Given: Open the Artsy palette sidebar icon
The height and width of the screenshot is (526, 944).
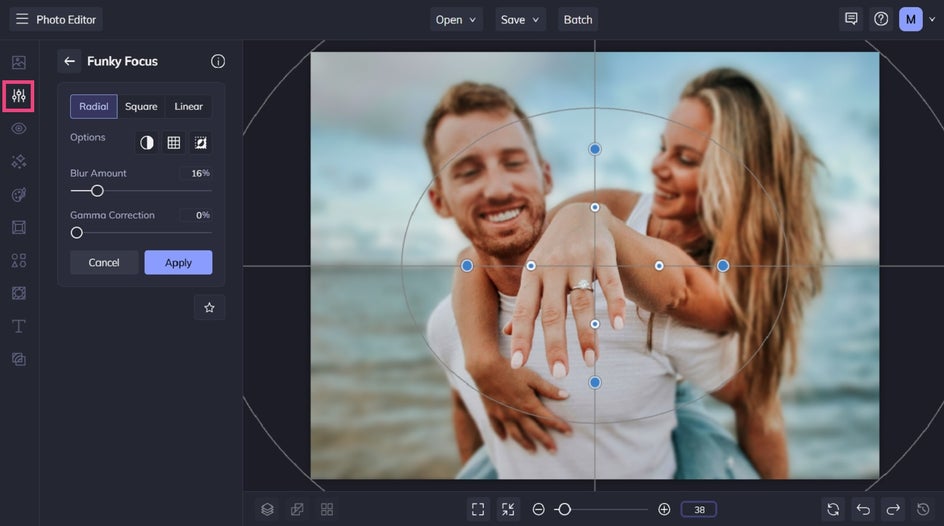Looking at the screenshot, I should (x=19, y=194).
